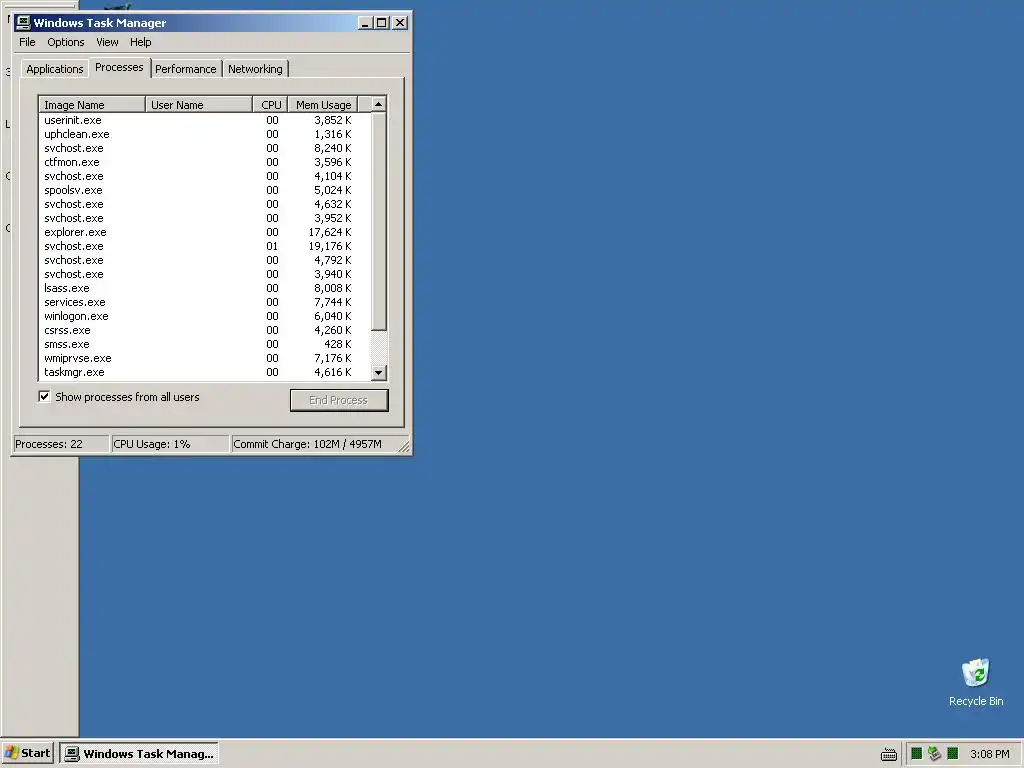Maximize the Windows Task Manager window
The height and width of the screenshot is (768, 1024).
(381, 24)
